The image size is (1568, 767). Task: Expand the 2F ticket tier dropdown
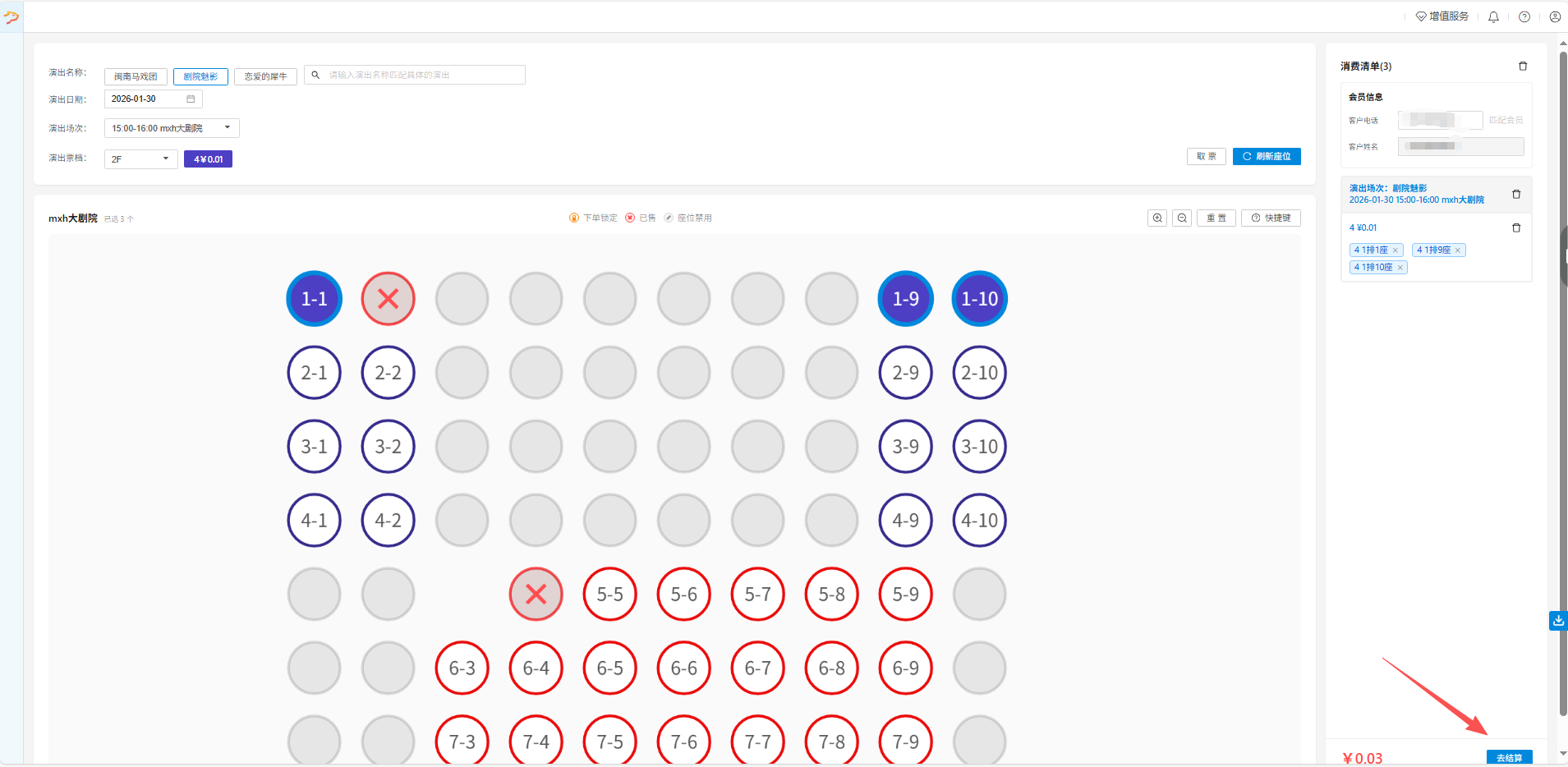click(140, 159)
